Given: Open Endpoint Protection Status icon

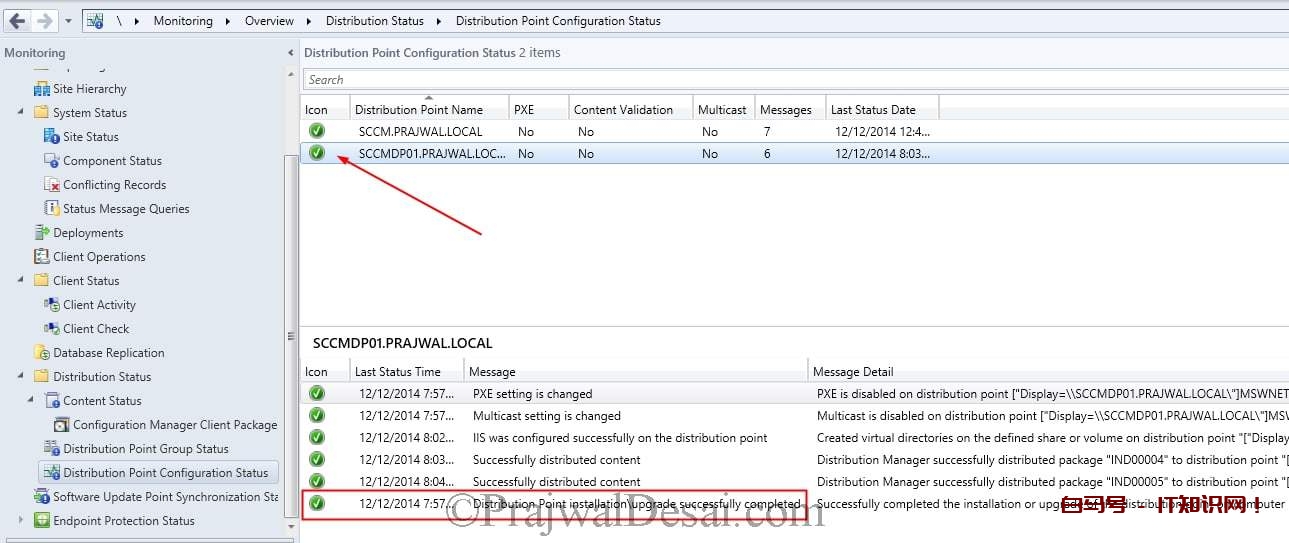Looking at the screenshot, I should [42, 521].
